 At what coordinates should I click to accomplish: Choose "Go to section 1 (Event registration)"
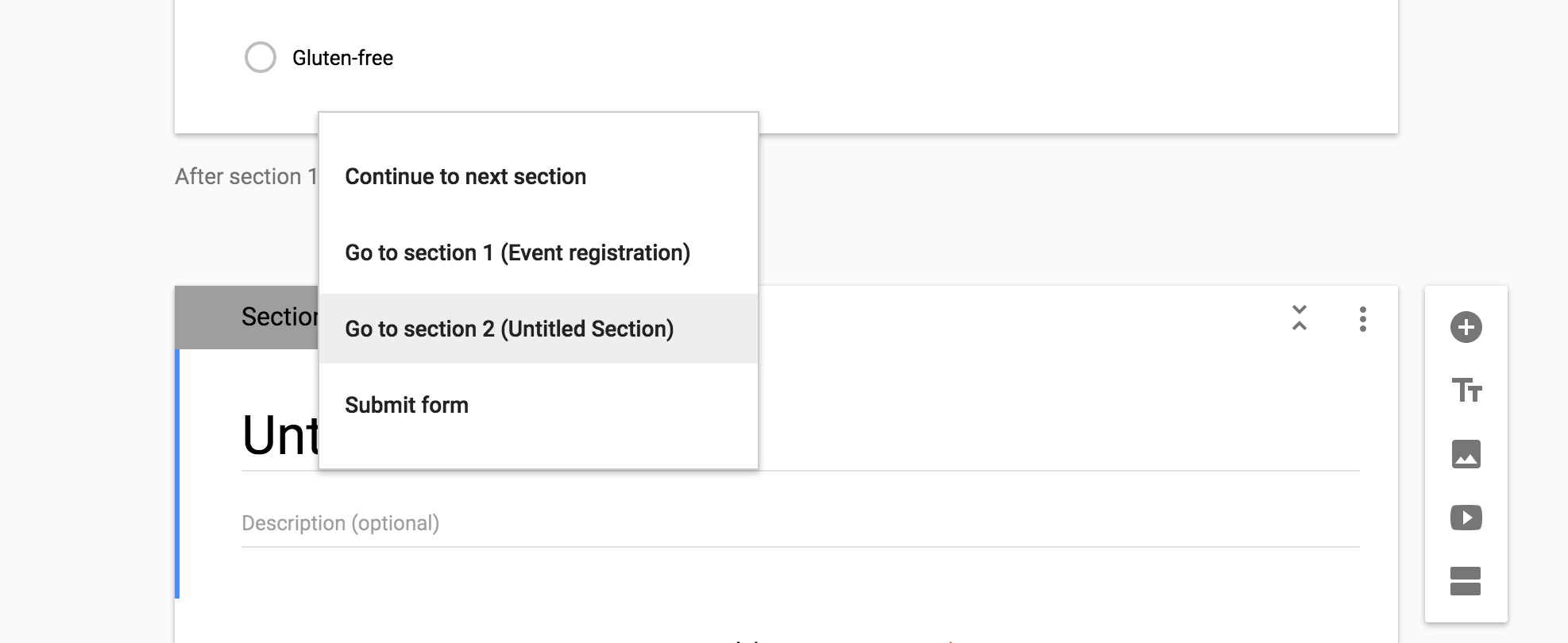[517, 252]
